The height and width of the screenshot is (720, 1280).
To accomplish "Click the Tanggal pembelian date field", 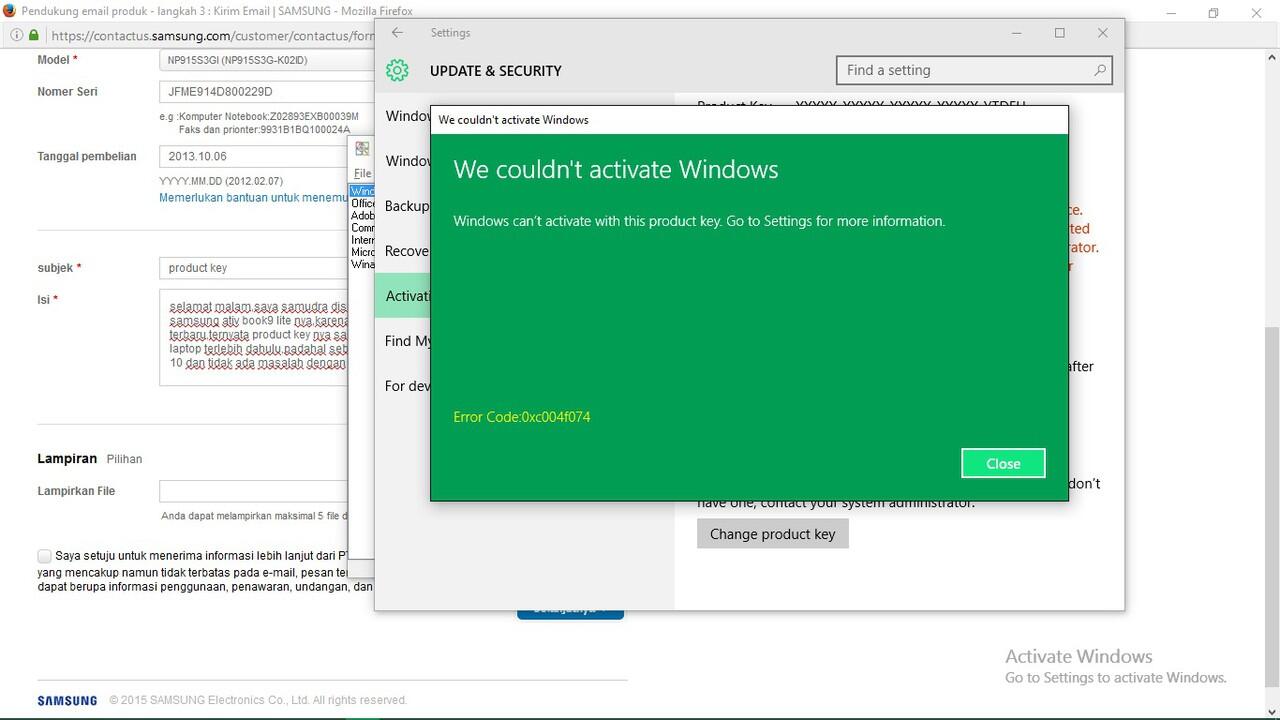I will click(x=255, y=156).
